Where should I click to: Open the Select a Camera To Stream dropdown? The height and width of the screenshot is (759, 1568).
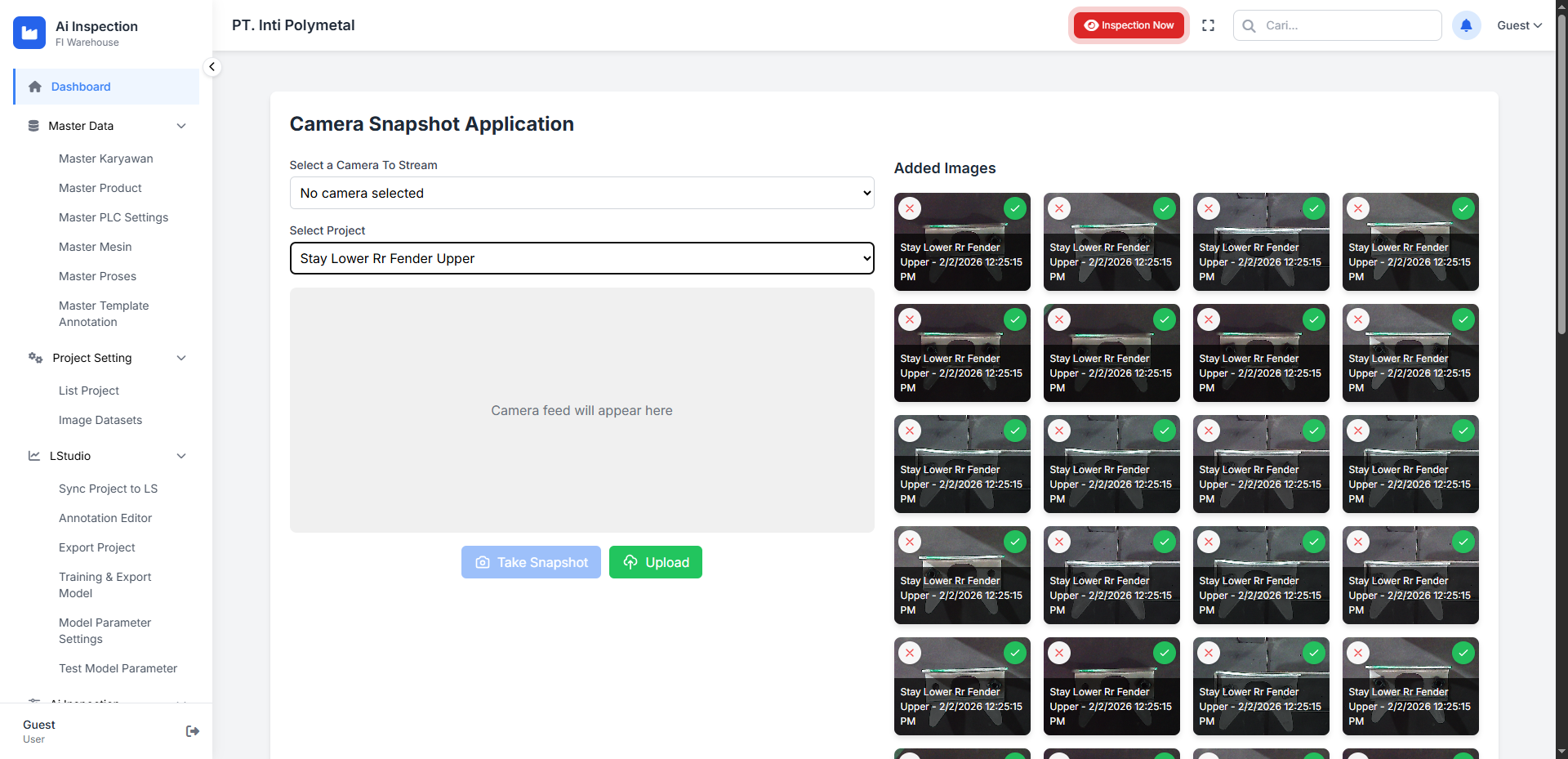pyautogui.click(x=581, y=193)
